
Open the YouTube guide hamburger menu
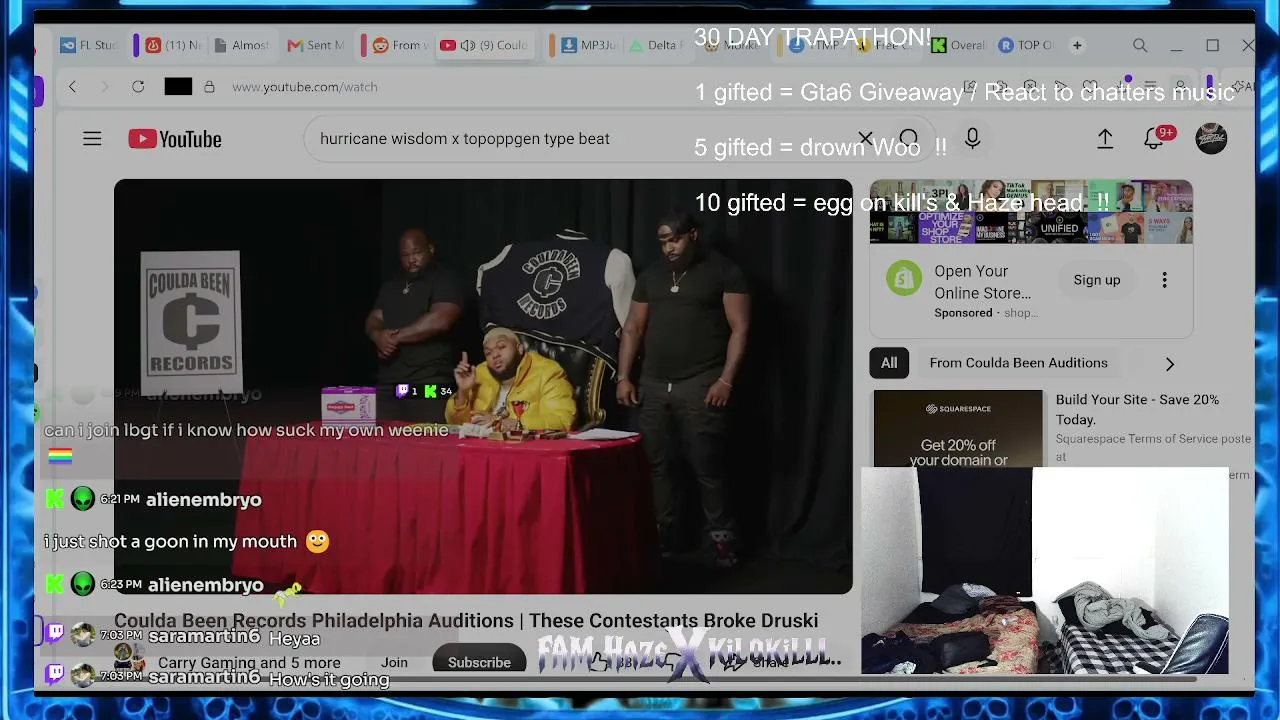[92, 139]
